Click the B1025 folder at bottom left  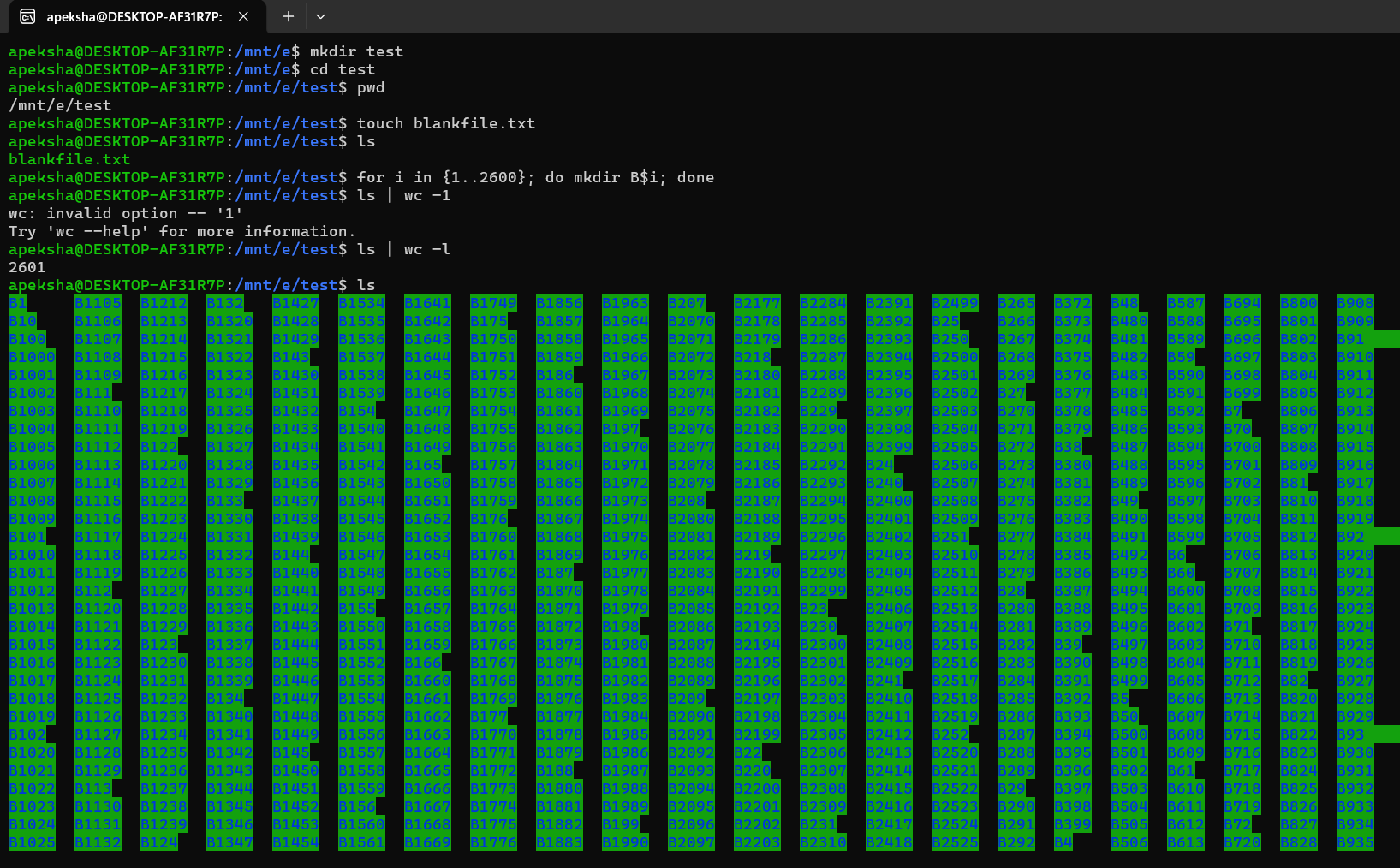click(x=32, y=841)
